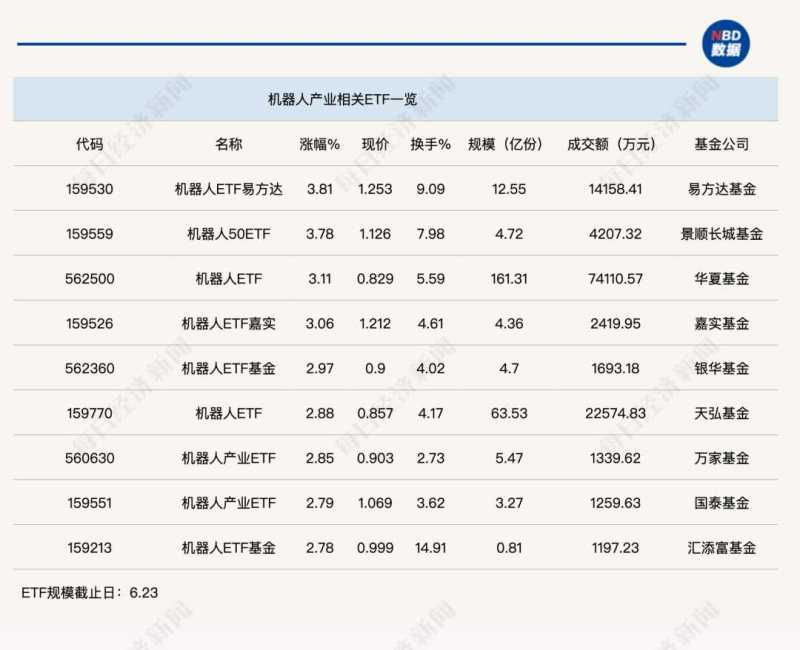Select code 159559
The height and width of the screenshot is (650, 800).
[89, 234]
